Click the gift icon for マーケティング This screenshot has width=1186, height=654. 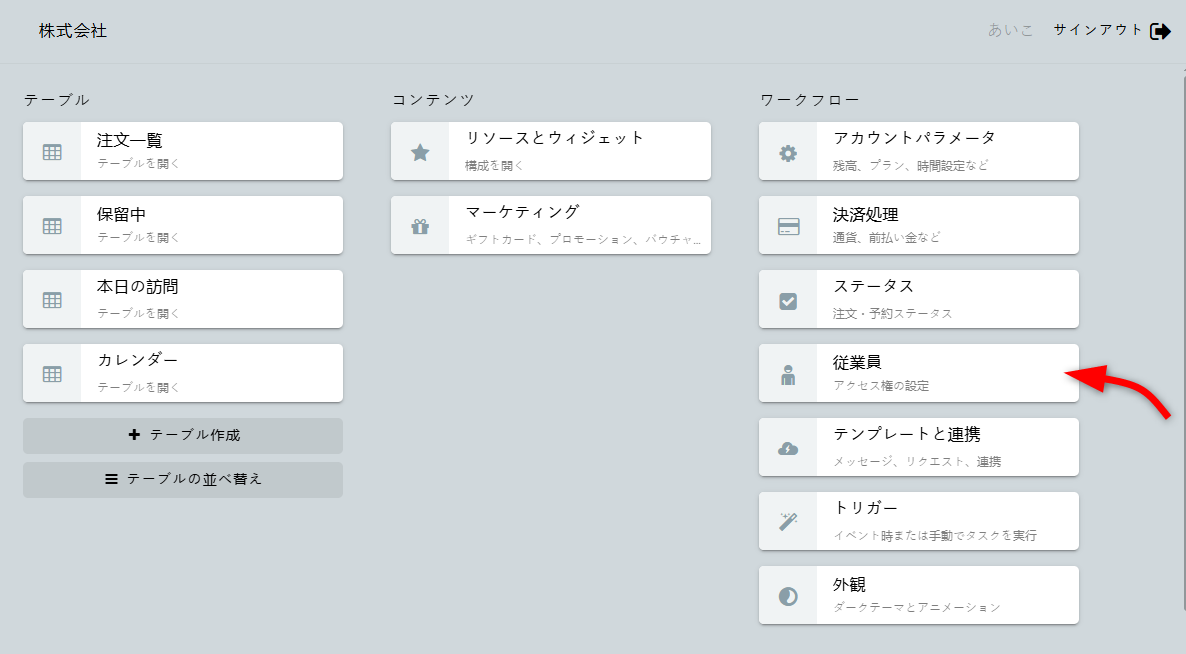(420, 226)
